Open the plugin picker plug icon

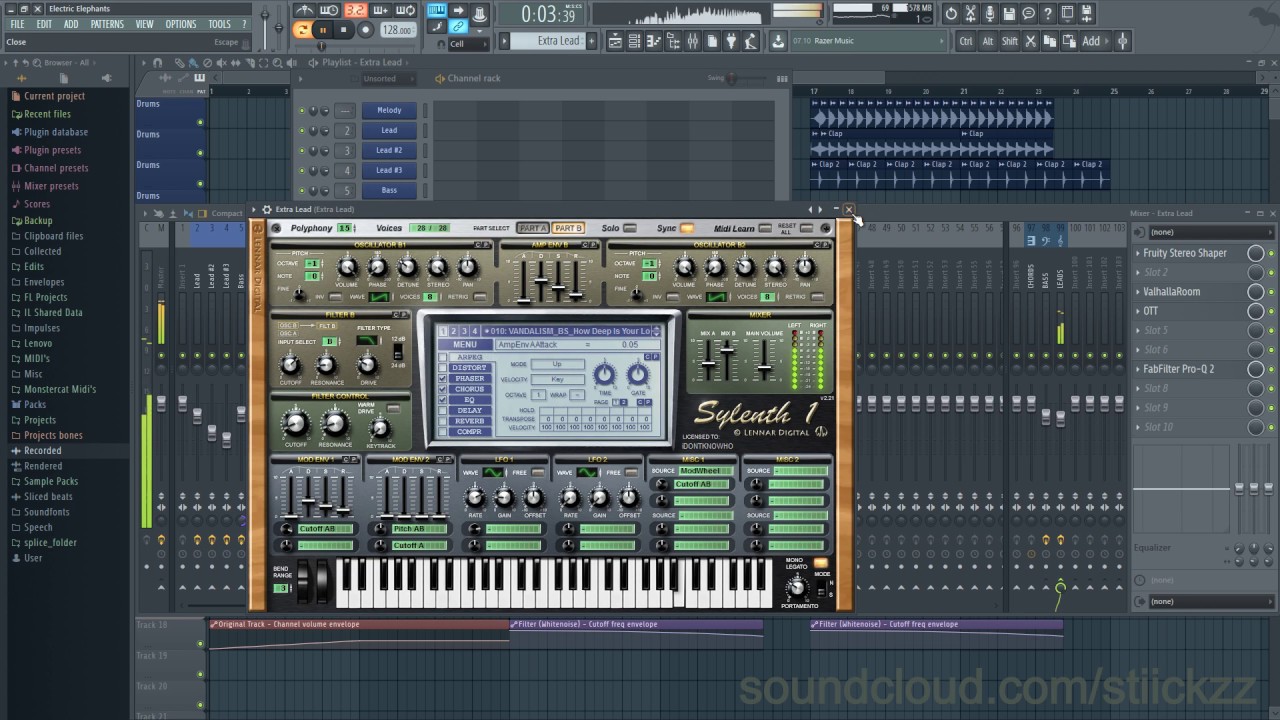tap(731, 41)
